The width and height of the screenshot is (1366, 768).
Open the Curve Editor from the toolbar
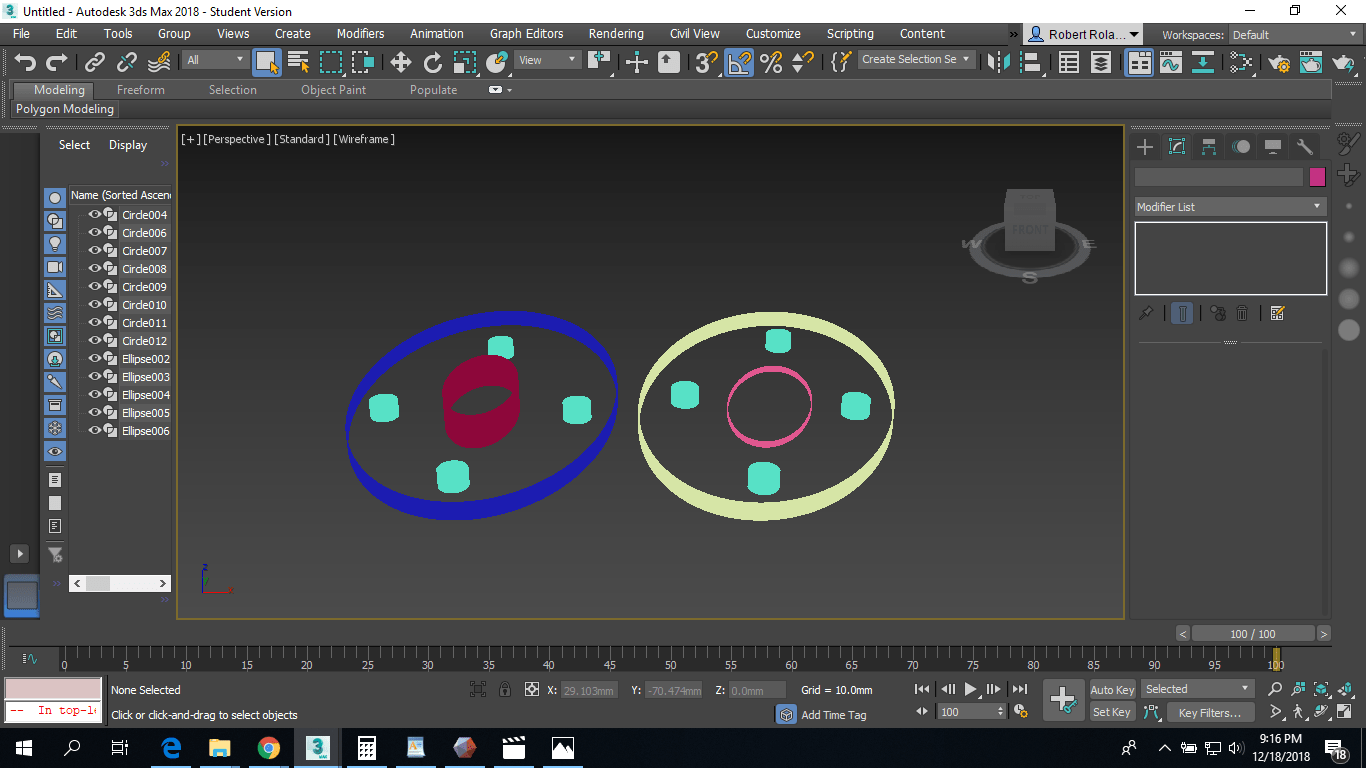[x=1170, y=63]
